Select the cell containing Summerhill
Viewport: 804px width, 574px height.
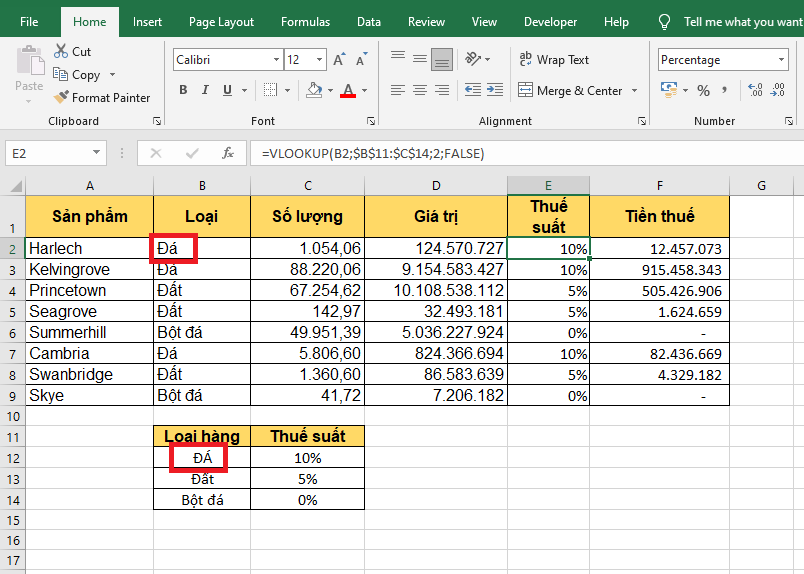[x=89, y=332]
